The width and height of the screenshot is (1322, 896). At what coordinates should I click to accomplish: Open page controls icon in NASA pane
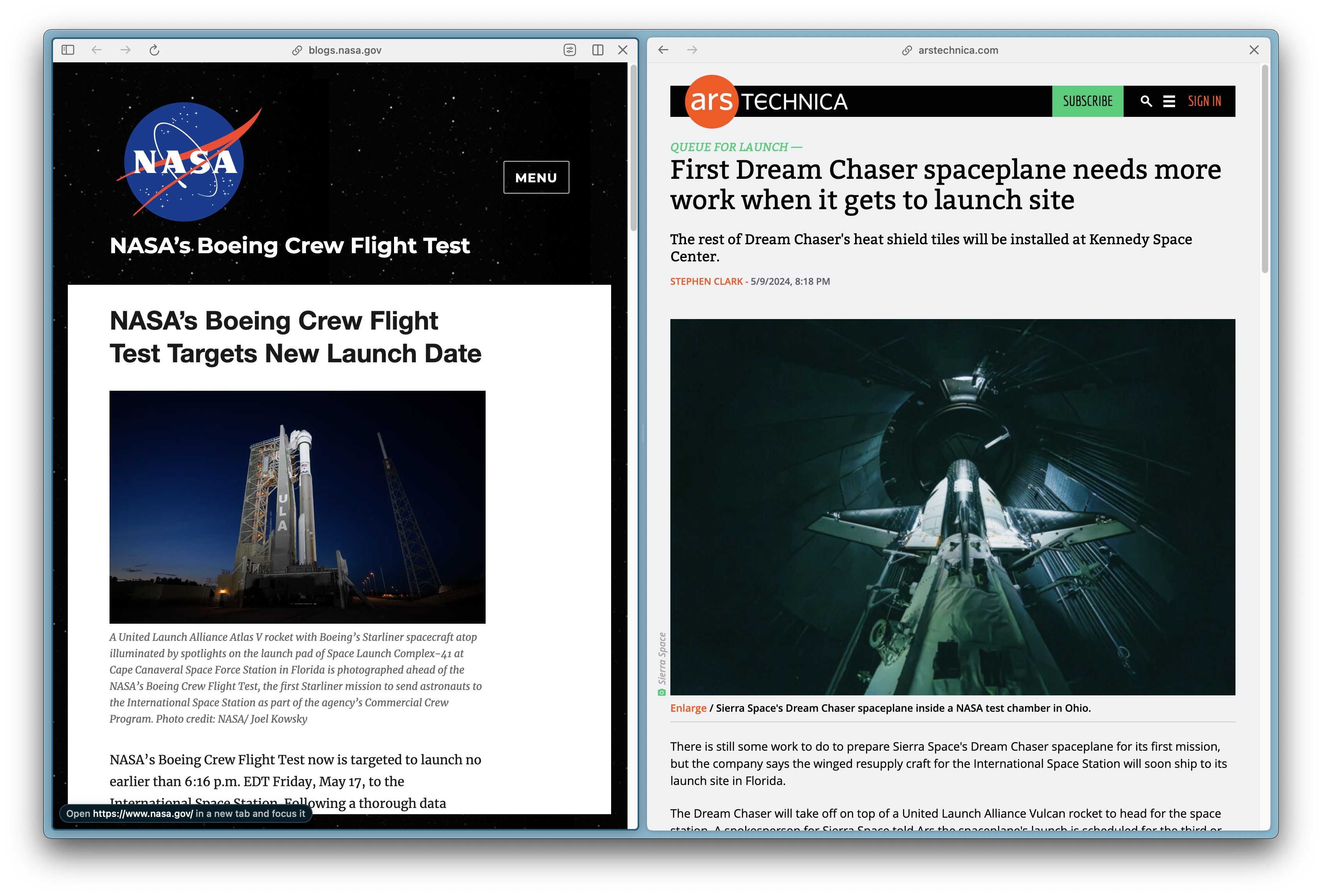[x=569, y=50]
